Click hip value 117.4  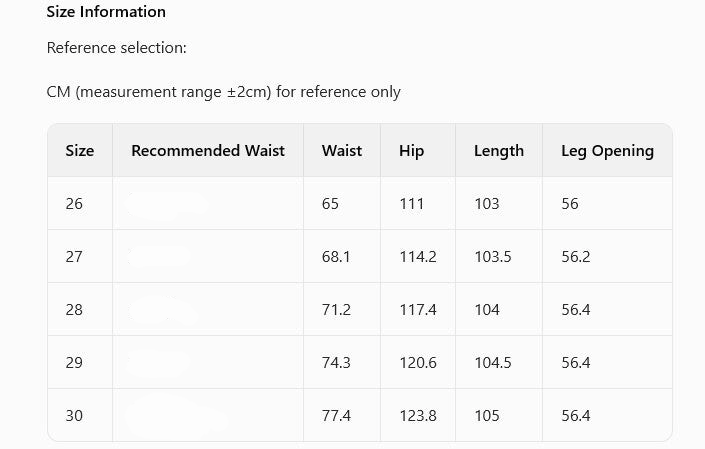click(418, 310)
